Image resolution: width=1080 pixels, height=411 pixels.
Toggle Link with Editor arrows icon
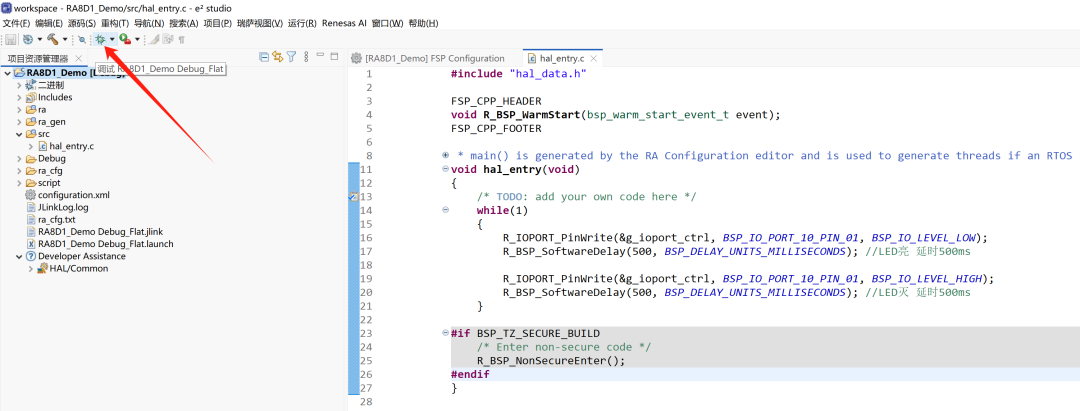[x=278, y=56]
